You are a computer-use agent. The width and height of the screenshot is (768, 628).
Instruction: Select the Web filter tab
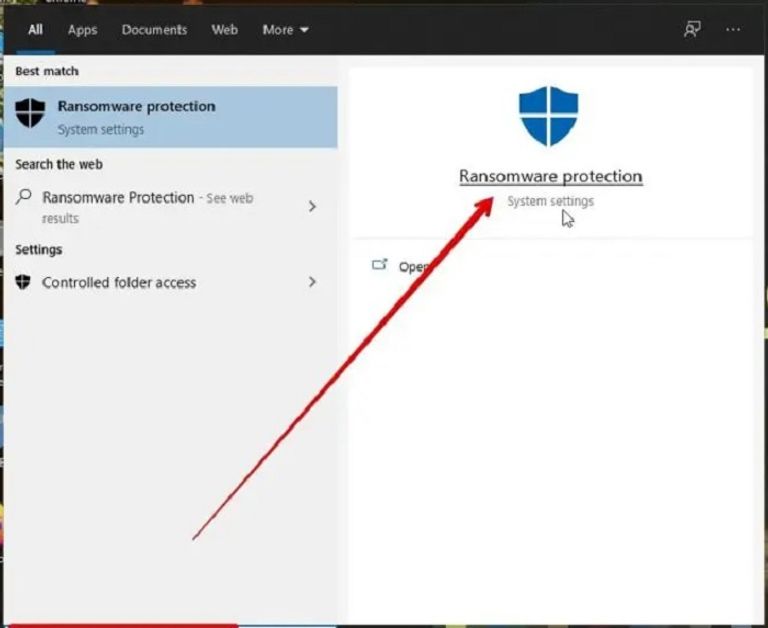(x=225, y=30)
